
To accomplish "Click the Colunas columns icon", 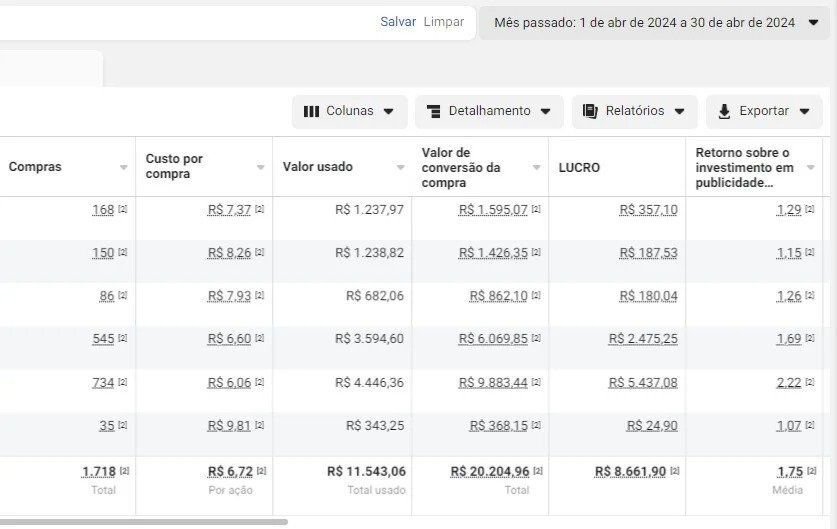I will [x=311, y=112].
